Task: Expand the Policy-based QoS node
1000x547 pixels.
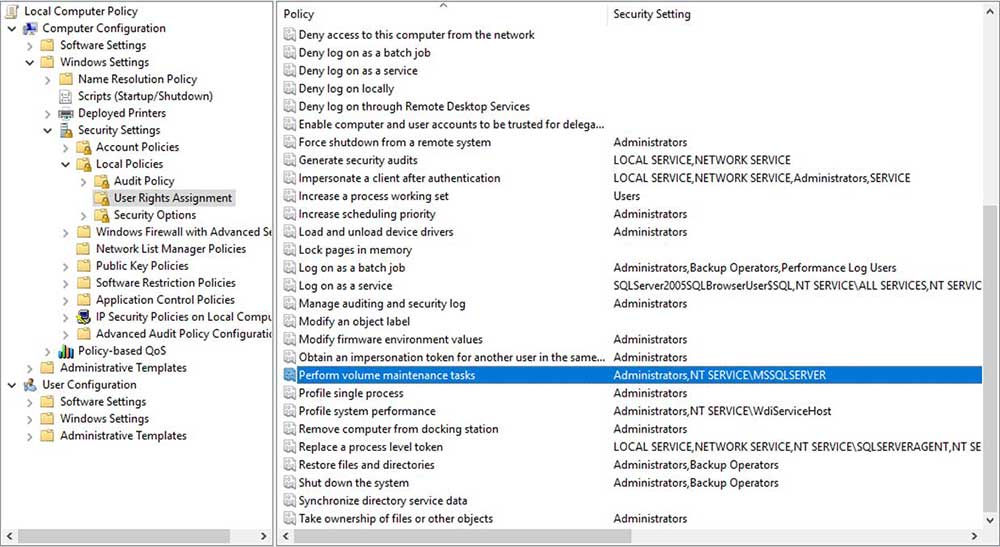Action: 47,351
